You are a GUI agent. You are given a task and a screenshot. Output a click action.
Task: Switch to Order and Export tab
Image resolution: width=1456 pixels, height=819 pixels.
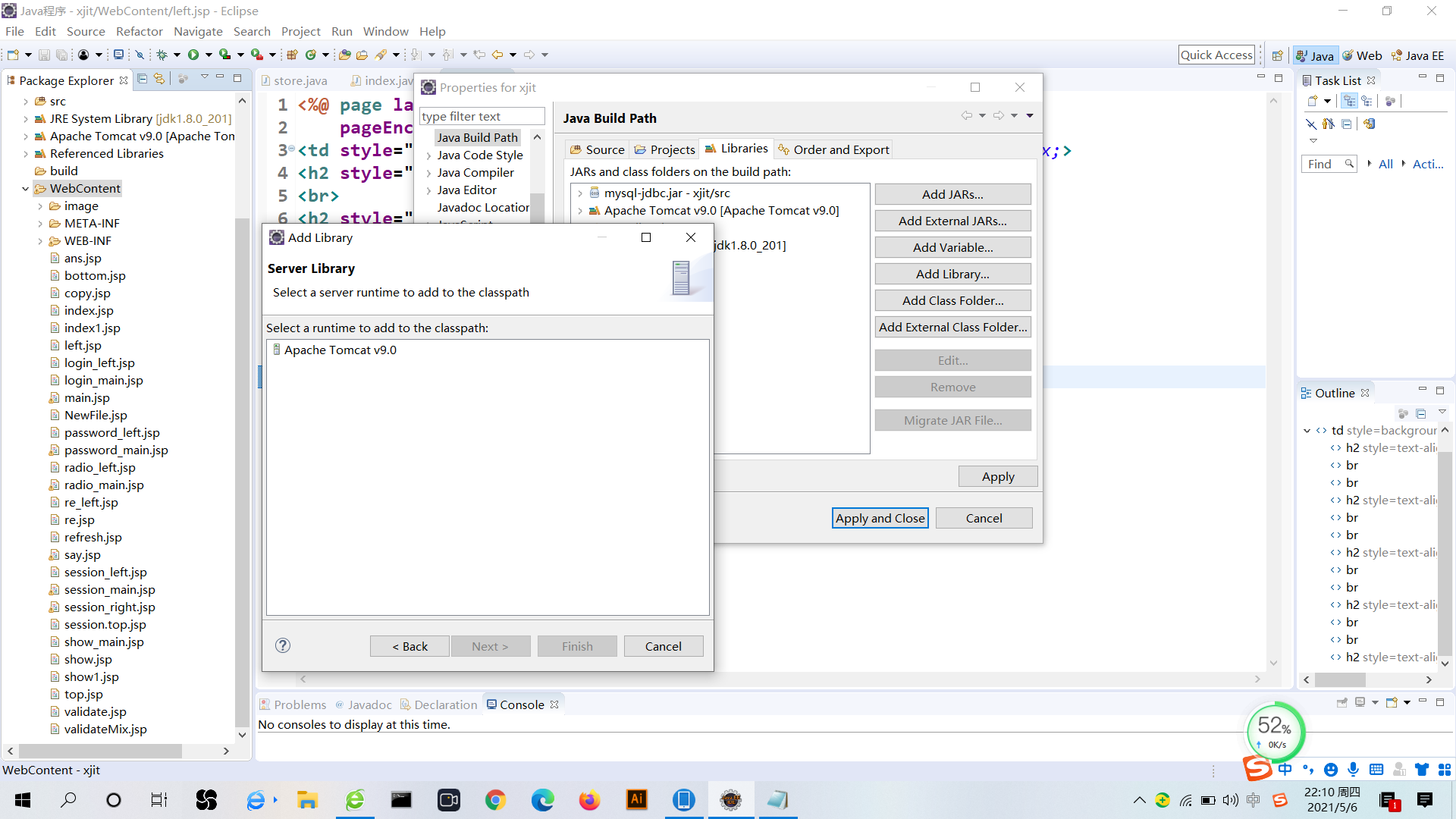click(833, 149)
